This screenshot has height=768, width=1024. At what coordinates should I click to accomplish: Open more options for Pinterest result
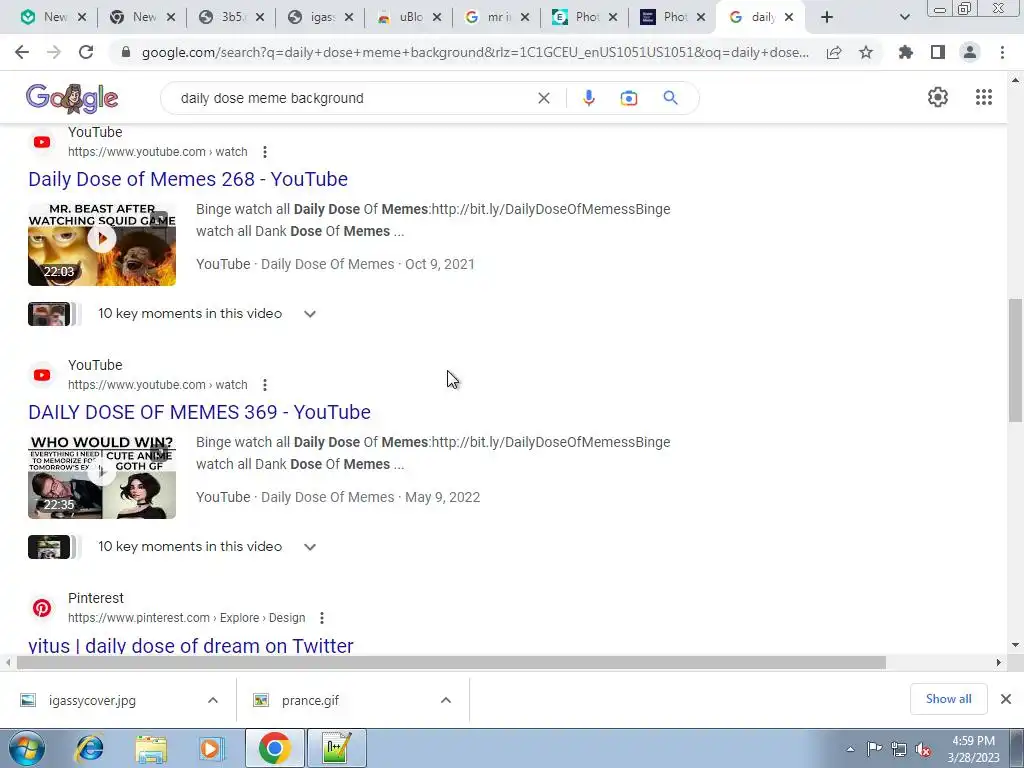coord(322,618)
